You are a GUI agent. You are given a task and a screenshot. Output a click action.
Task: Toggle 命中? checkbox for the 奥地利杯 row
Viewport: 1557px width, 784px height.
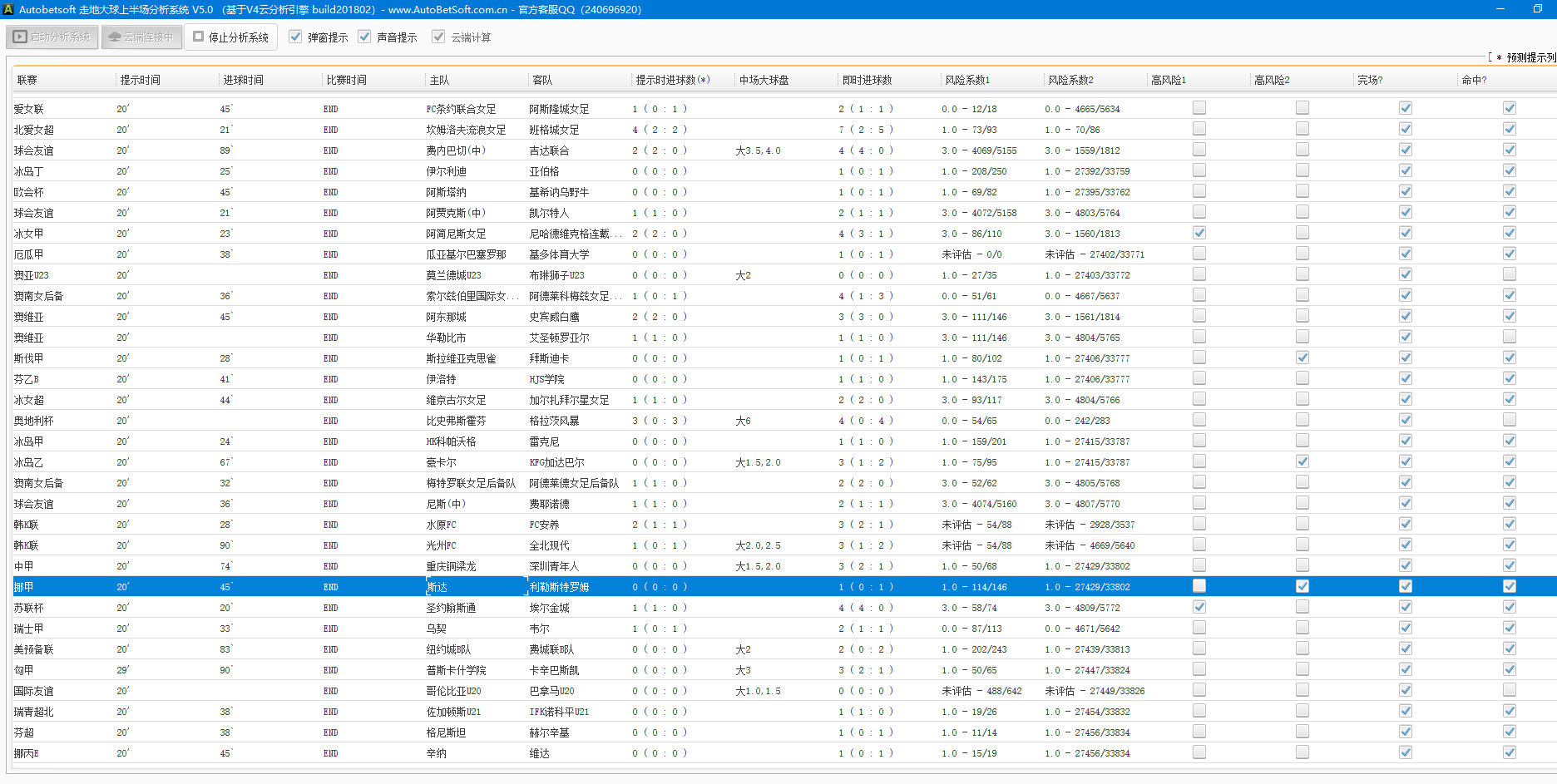coord(1509,420)
